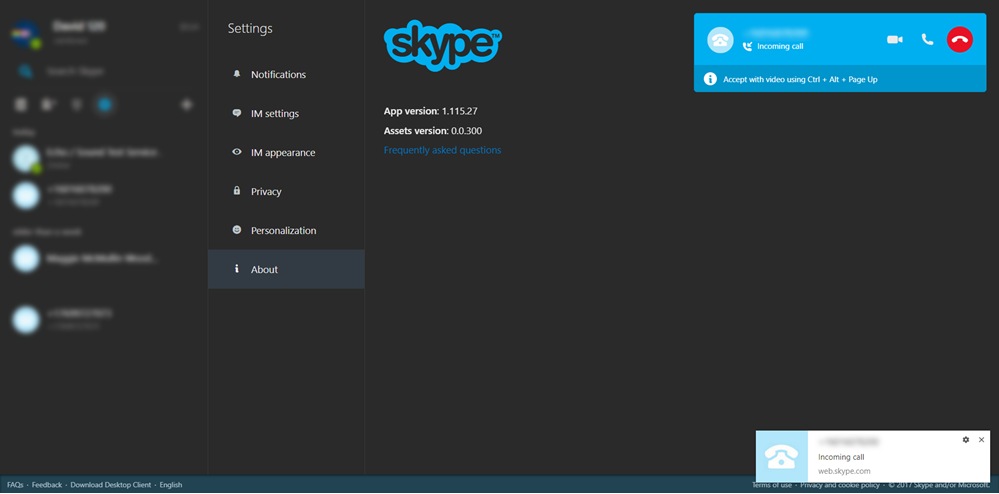Image resolution: width=999 pixels, height=494 pixels.
Task: Click the caller avatar in the call banner
Action: (720, 40)
